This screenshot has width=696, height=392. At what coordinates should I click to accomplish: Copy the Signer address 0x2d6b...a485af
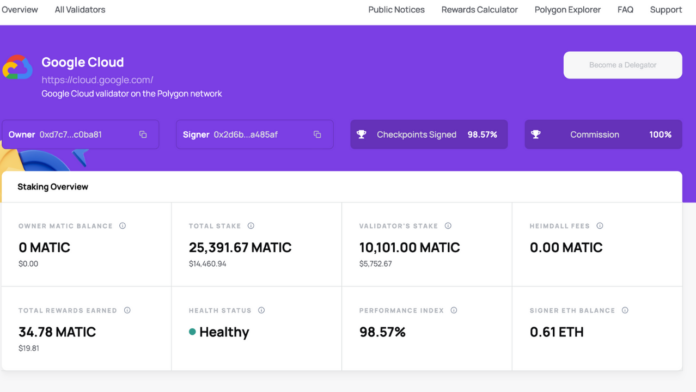317,135
